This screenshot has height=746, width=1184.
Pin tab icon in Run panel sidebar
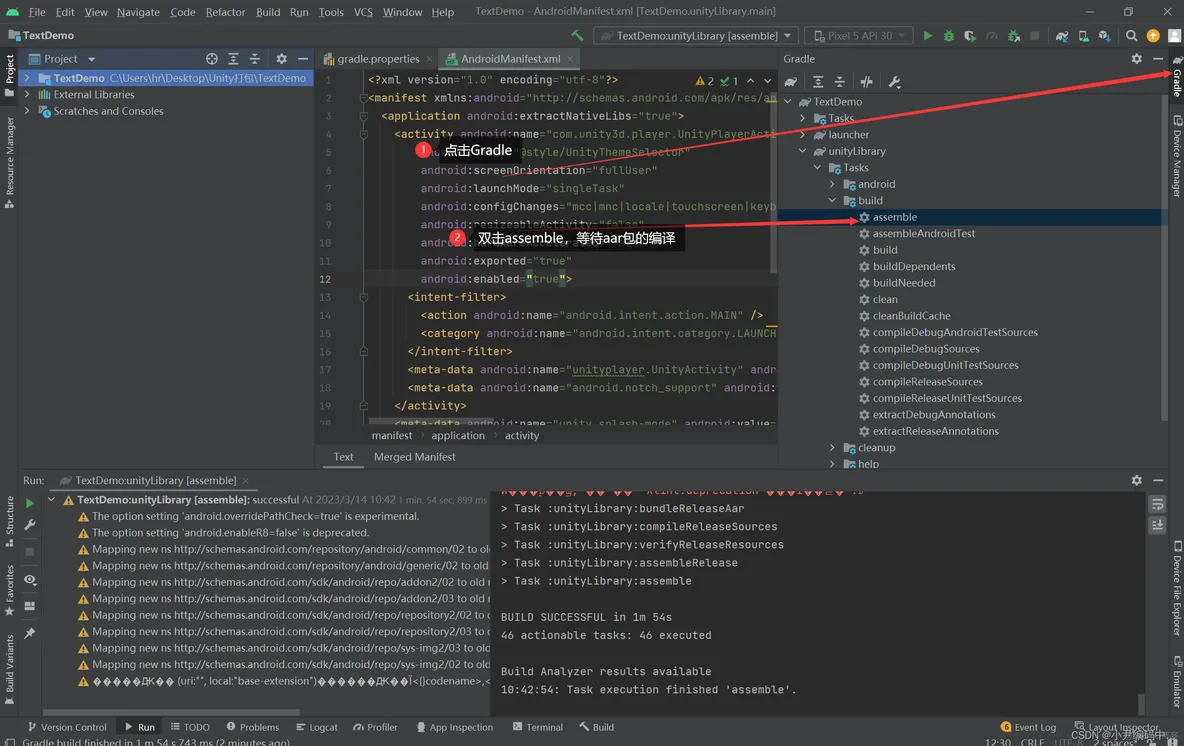pyautogui.click(x=30, y=633)
